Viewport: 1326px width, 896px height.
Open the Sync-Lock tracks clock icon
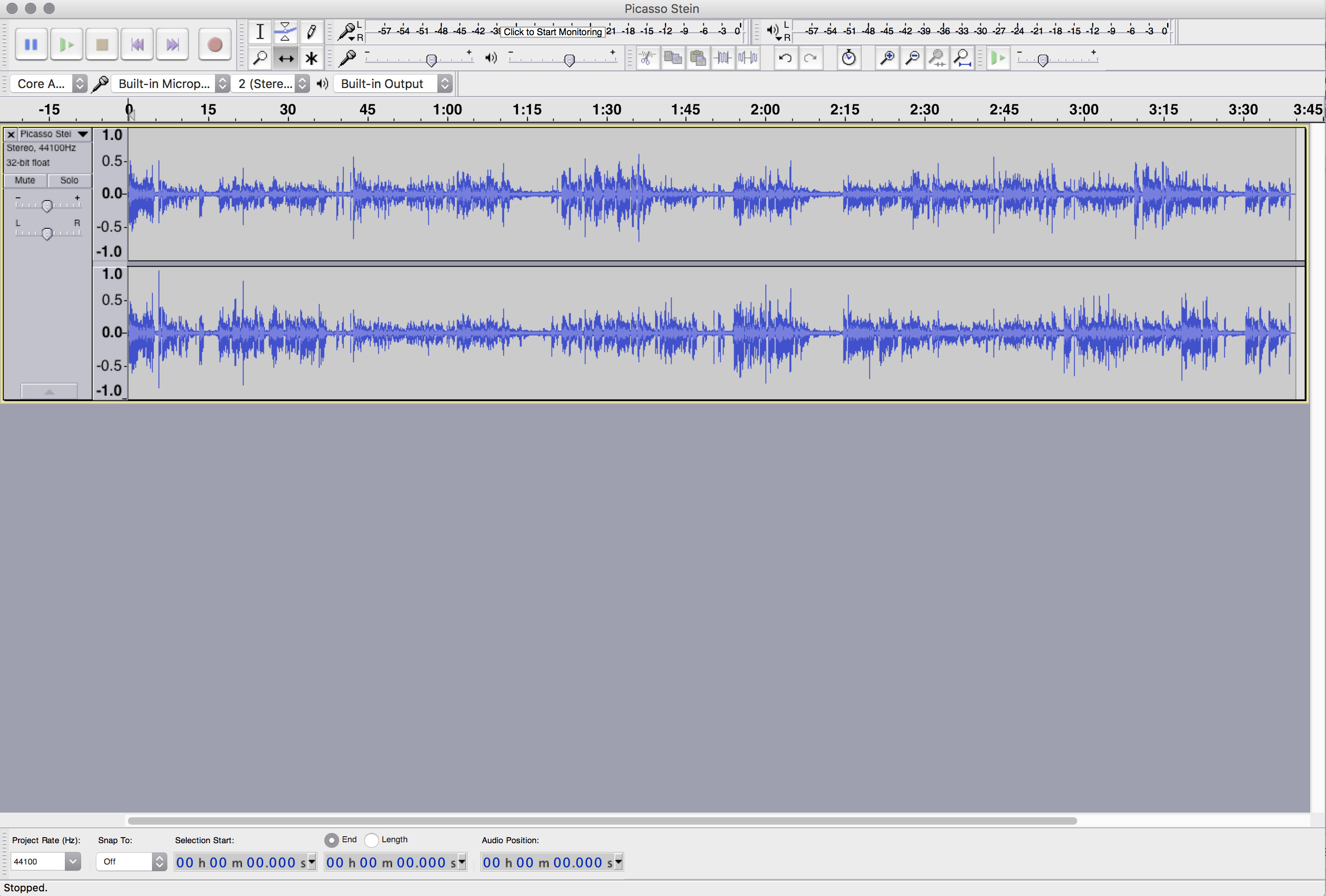pyautogui.click(x=848, y=57)
